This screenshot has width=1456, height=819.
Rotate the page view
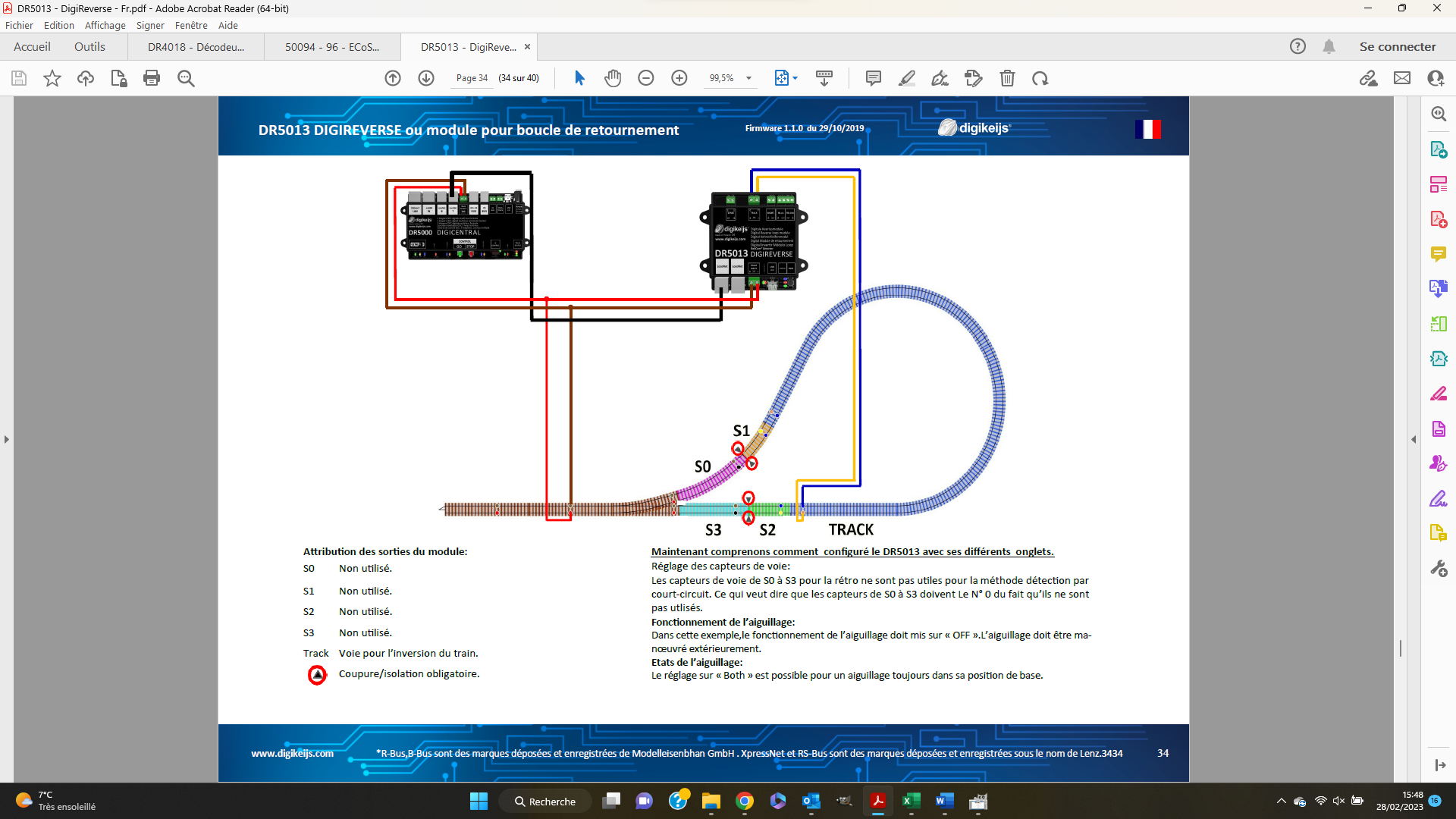pyautogui.click(x=1040, y=78)
